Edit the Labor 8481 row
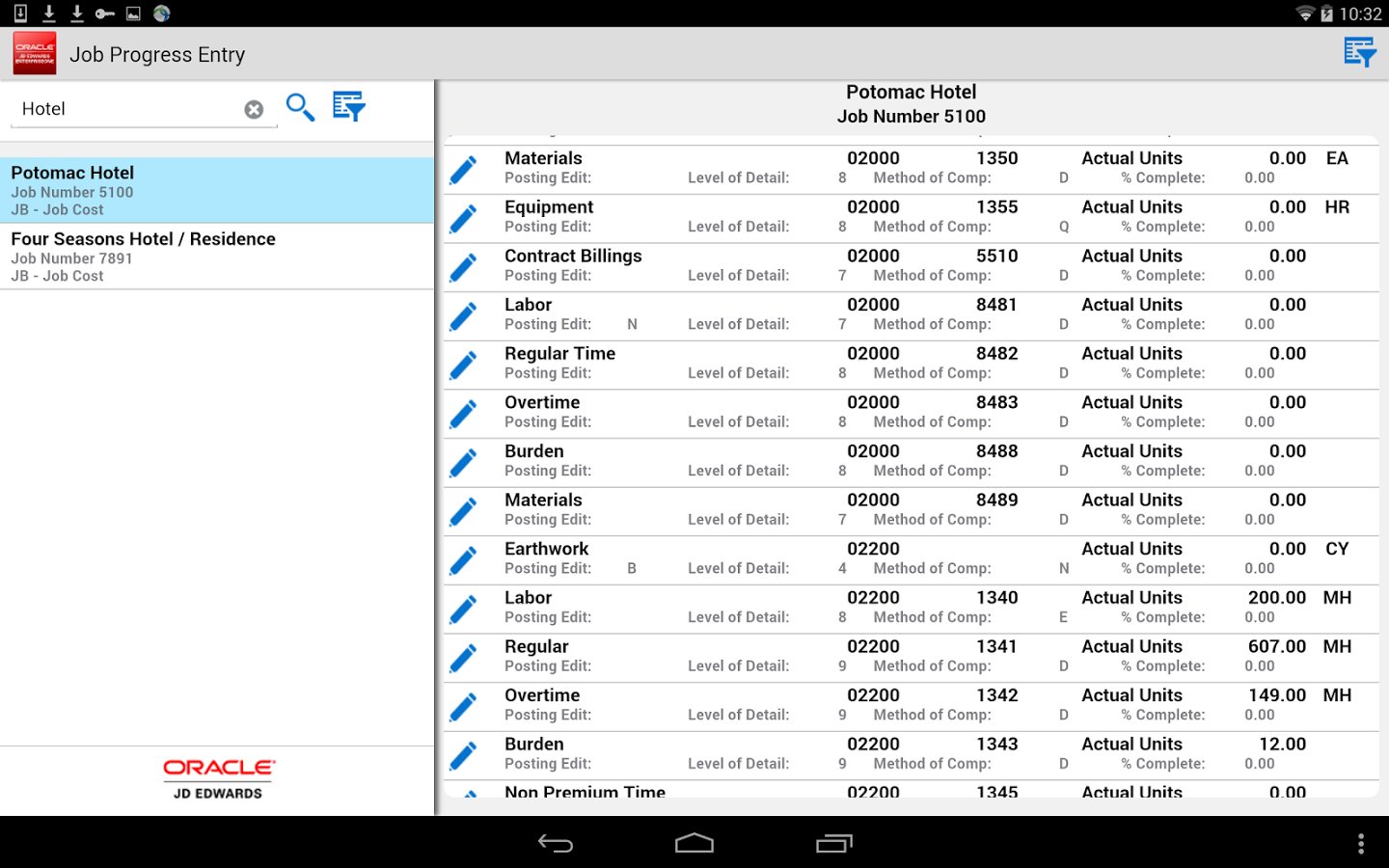The image size is (1389, 868). point(463,316)
